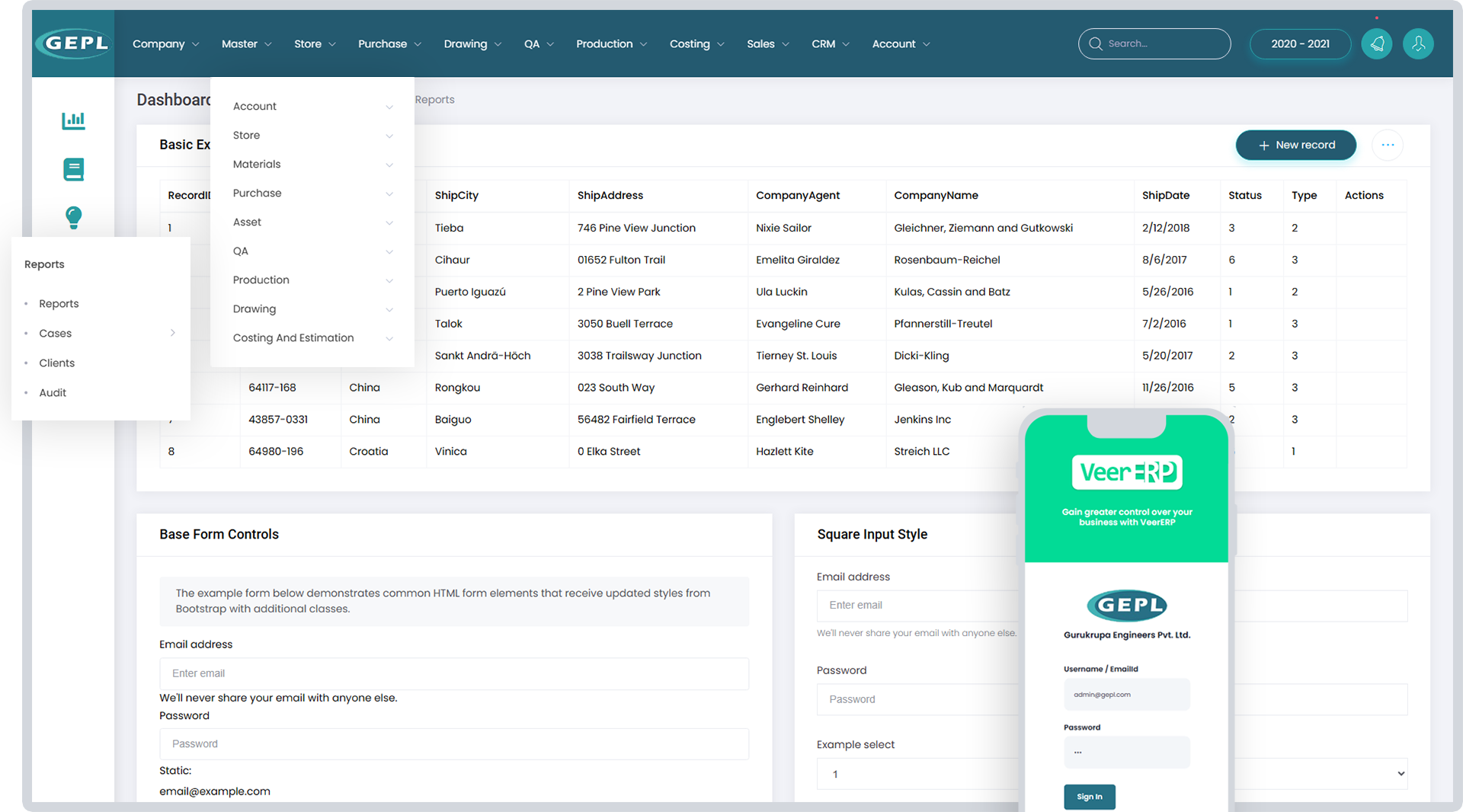Screen dimensions: 1463x812
Task: Click the notification bell icon
Action: 1377,43
